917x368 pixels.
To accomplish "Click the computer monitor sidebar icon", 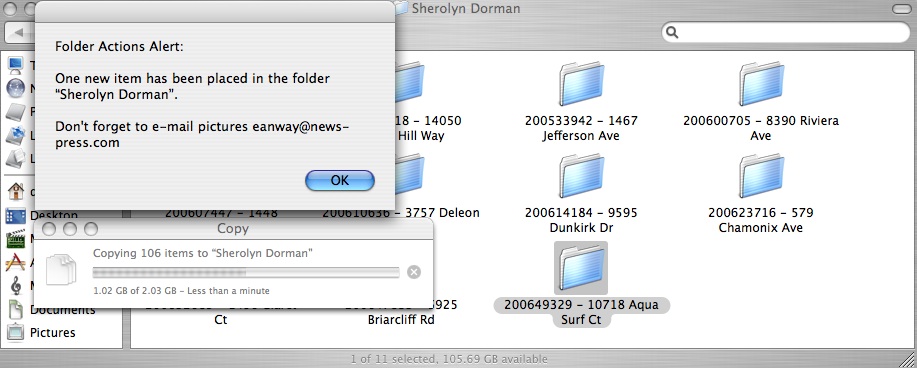I will pyautogui.click(x=15, y=65).
